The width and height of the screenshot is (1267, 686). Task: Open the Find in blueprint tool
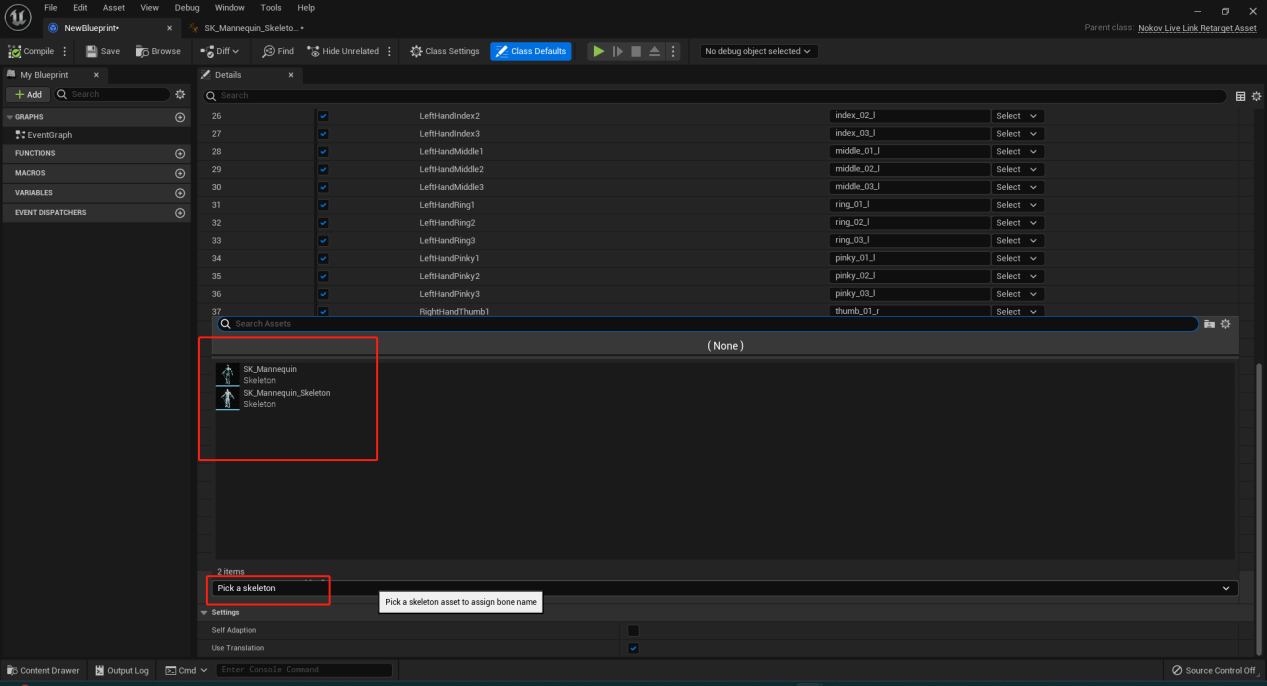[x=269, y=51]
